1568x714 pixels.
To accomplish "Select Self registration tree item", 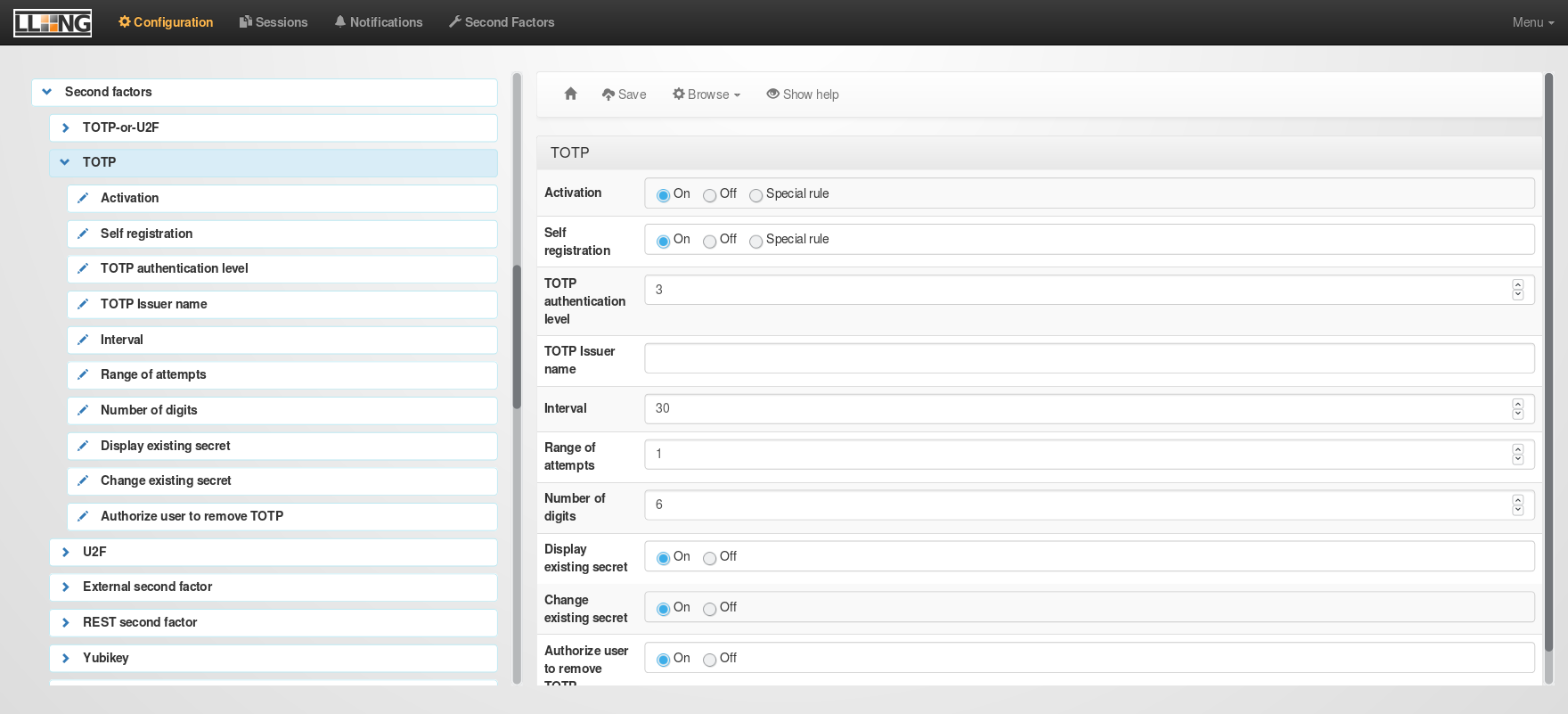I will [282, 234].
